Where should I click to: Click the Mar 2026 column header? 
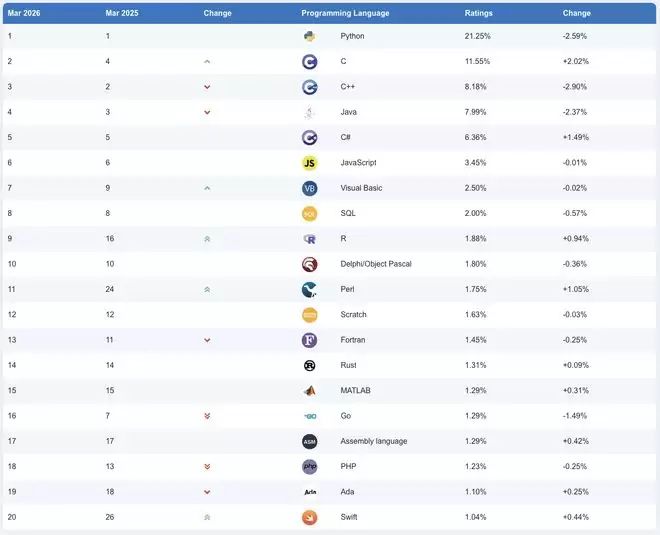click(22, 13)
